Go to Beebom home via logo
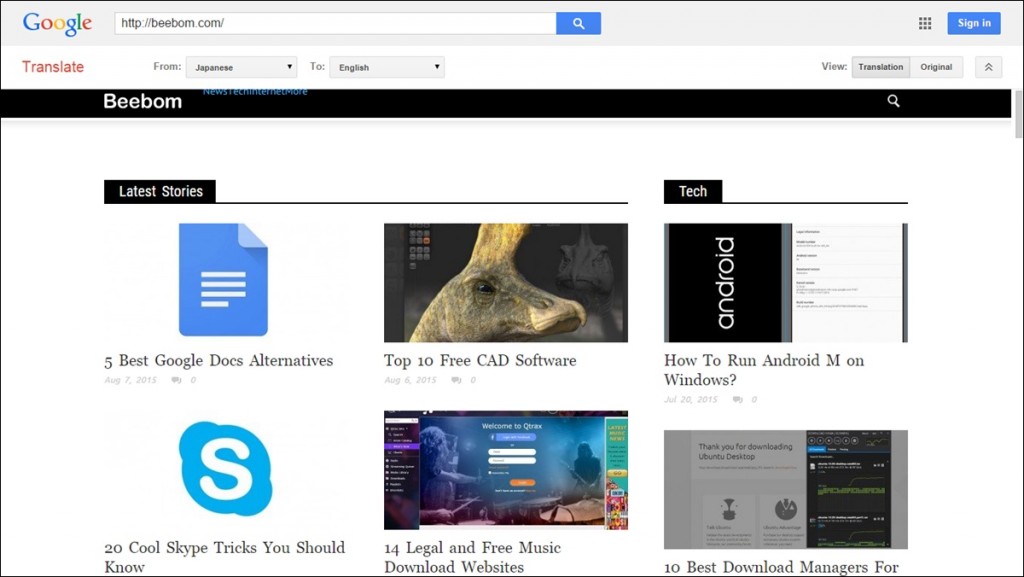 142,102
